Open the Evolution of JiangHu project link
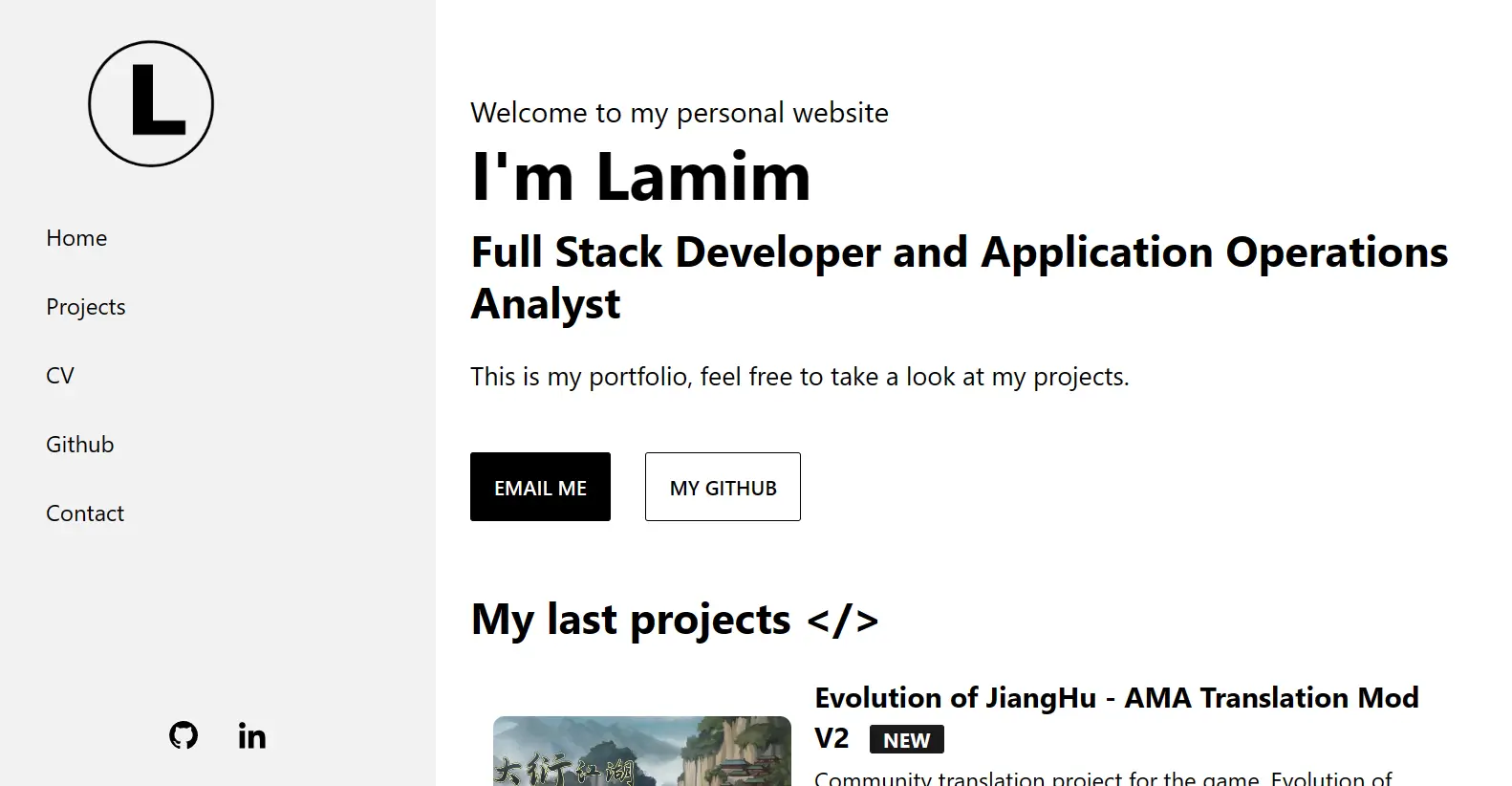1512x786 pixels. point(1115,697)
